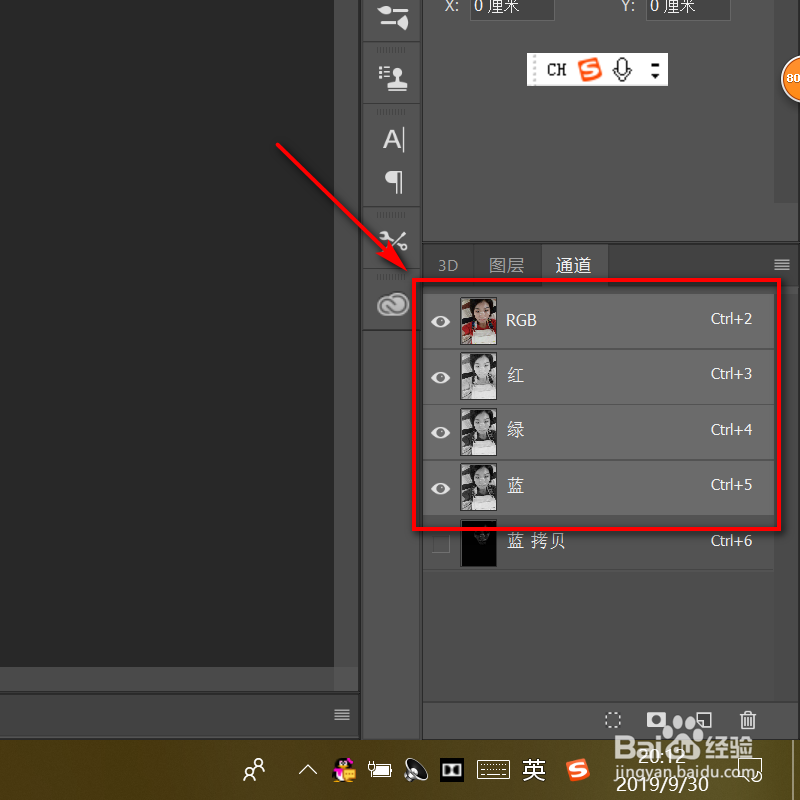Image resolution: width=800 pixels, height=800 pixels.
Task: Open volume speaker tray icon
Action: [416, 769]
